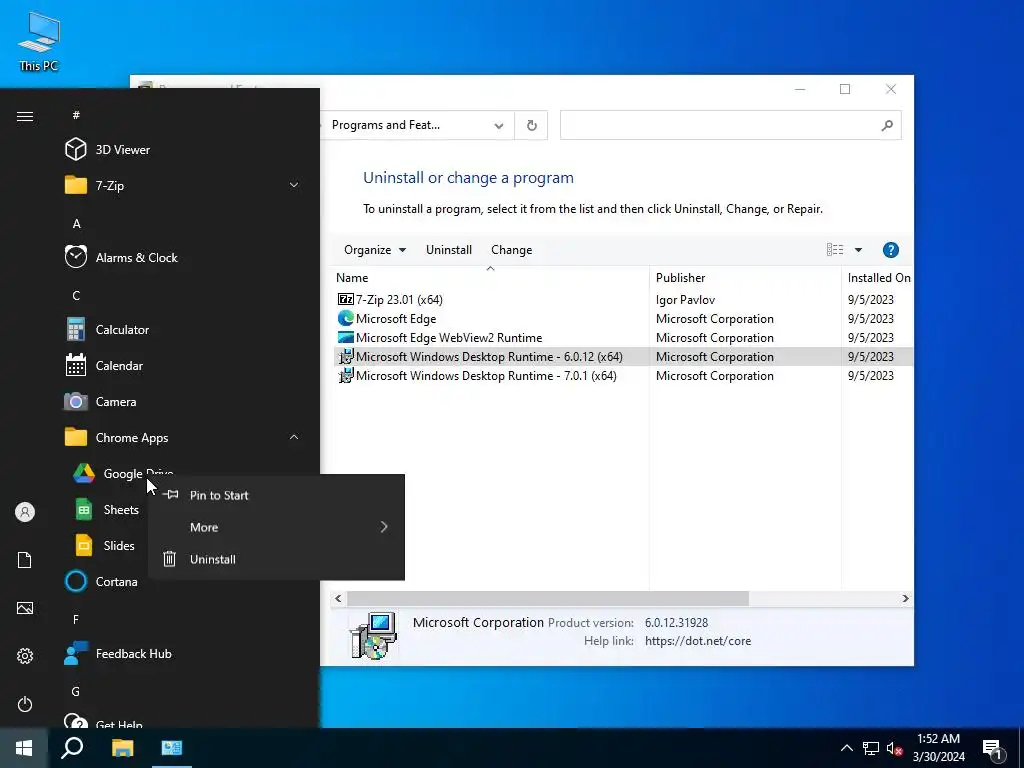The image size is (1024, 768).
Task: Click the horizontal scrollbar right arrow
Action: (905, 598)
